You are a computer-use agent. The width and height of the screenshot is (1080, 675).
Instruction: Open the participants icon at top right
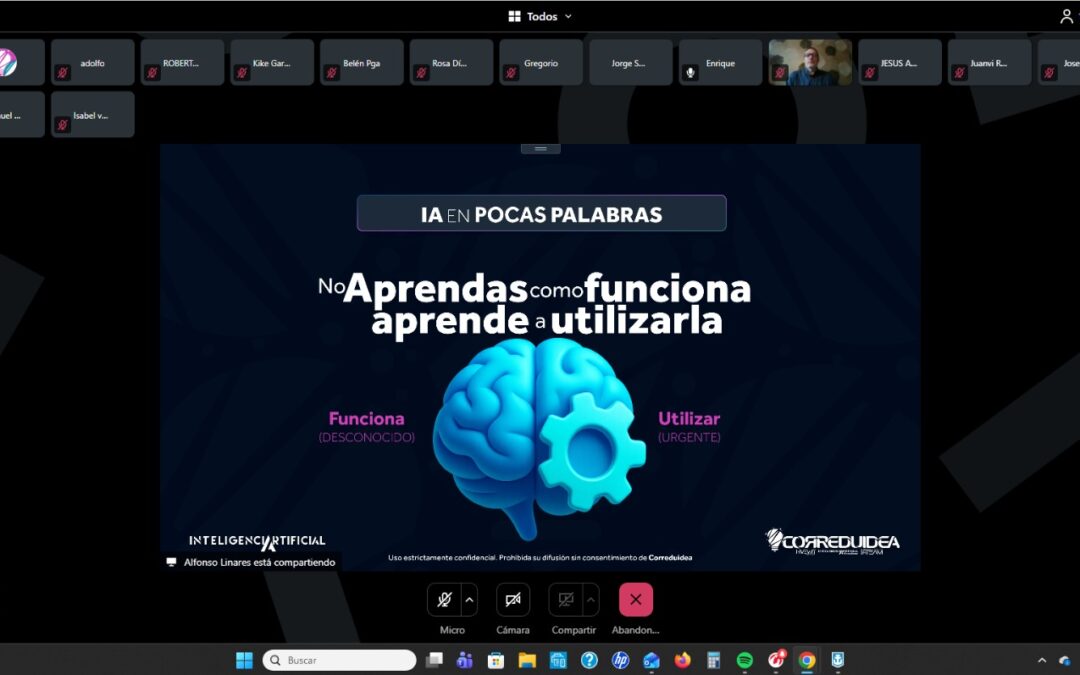pyautogui.click(x=1066, y=16)
